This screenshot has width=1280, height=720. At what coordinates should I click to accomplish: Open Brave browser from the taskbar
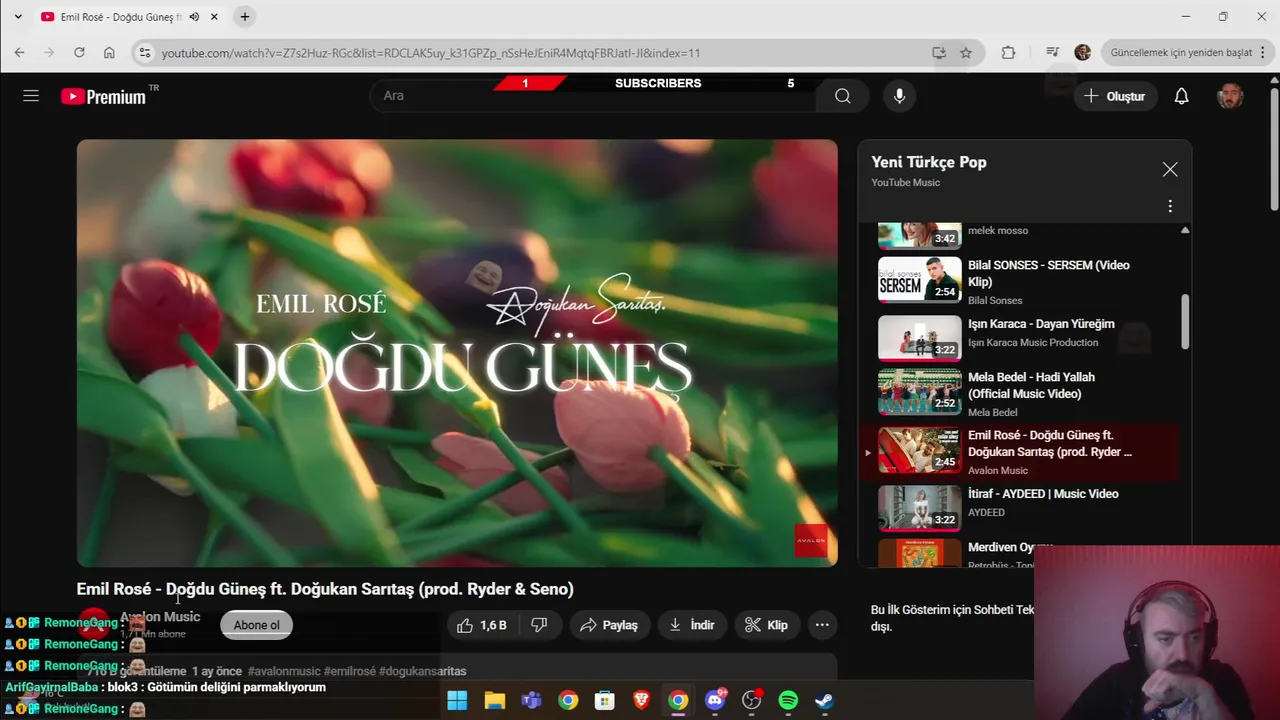[x=641, y=700]
